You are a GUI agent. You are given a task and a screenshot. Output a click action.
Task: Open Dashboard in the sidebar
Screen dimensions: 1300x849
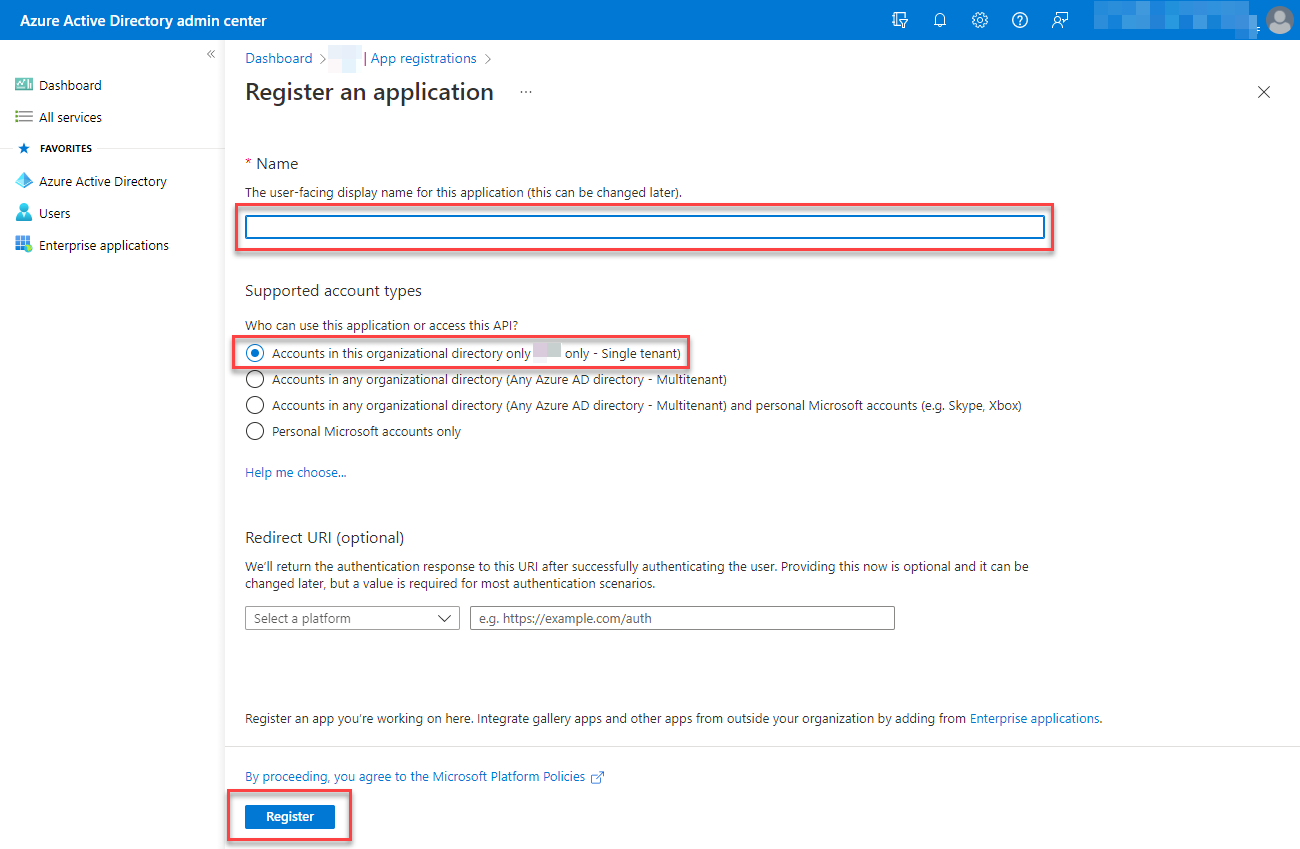tap(70, 85)
